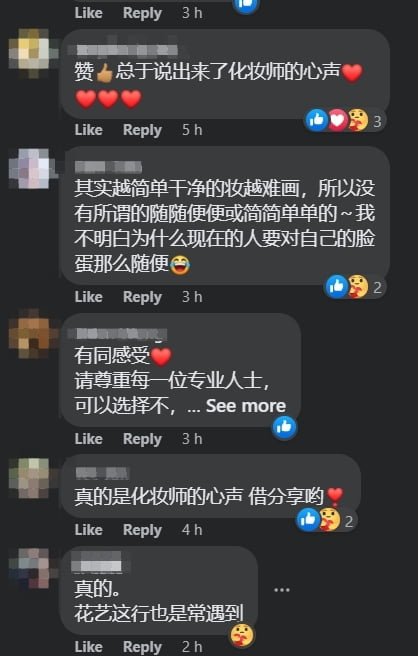This screenshot has height=656, width=418.
Task: Like the comment posted 5 h ago
Action: pos(88,130)
